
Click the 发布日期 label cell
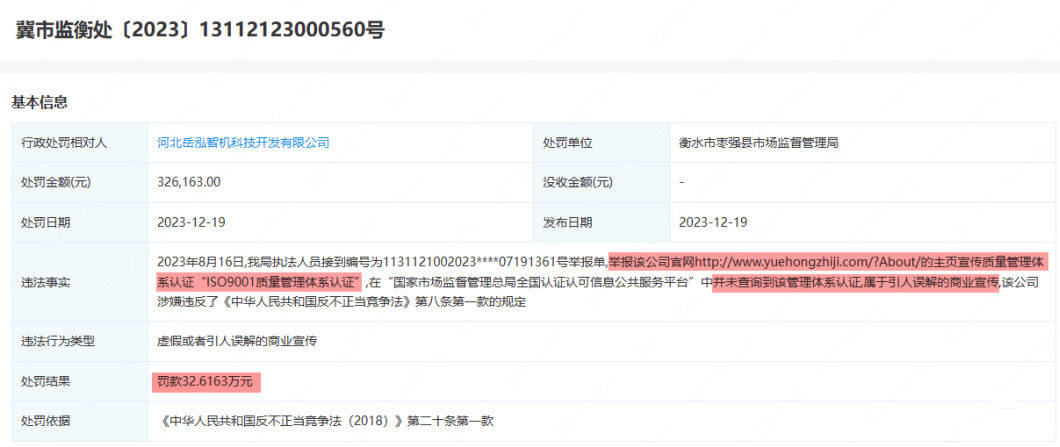601,222
